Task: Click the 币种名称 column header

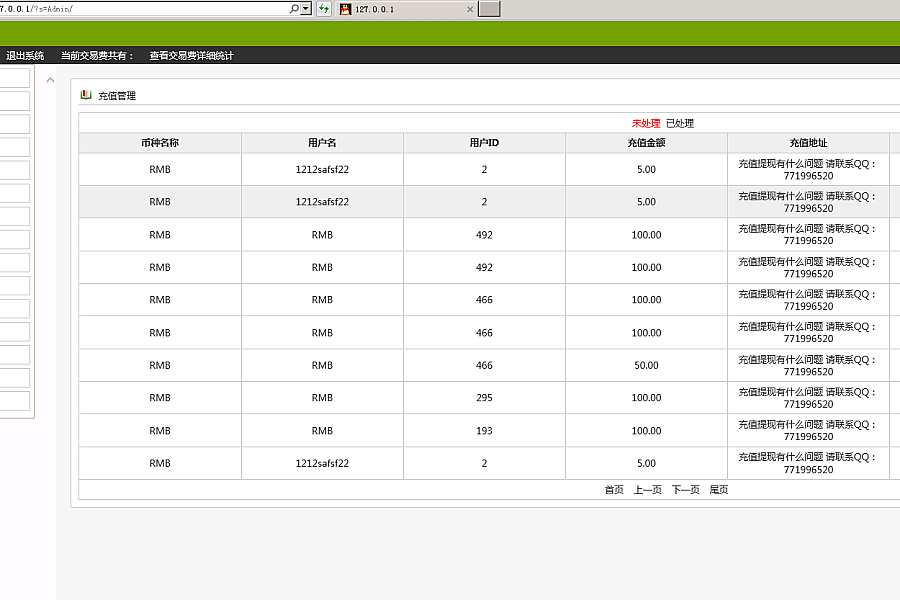Action: [160, 143]
